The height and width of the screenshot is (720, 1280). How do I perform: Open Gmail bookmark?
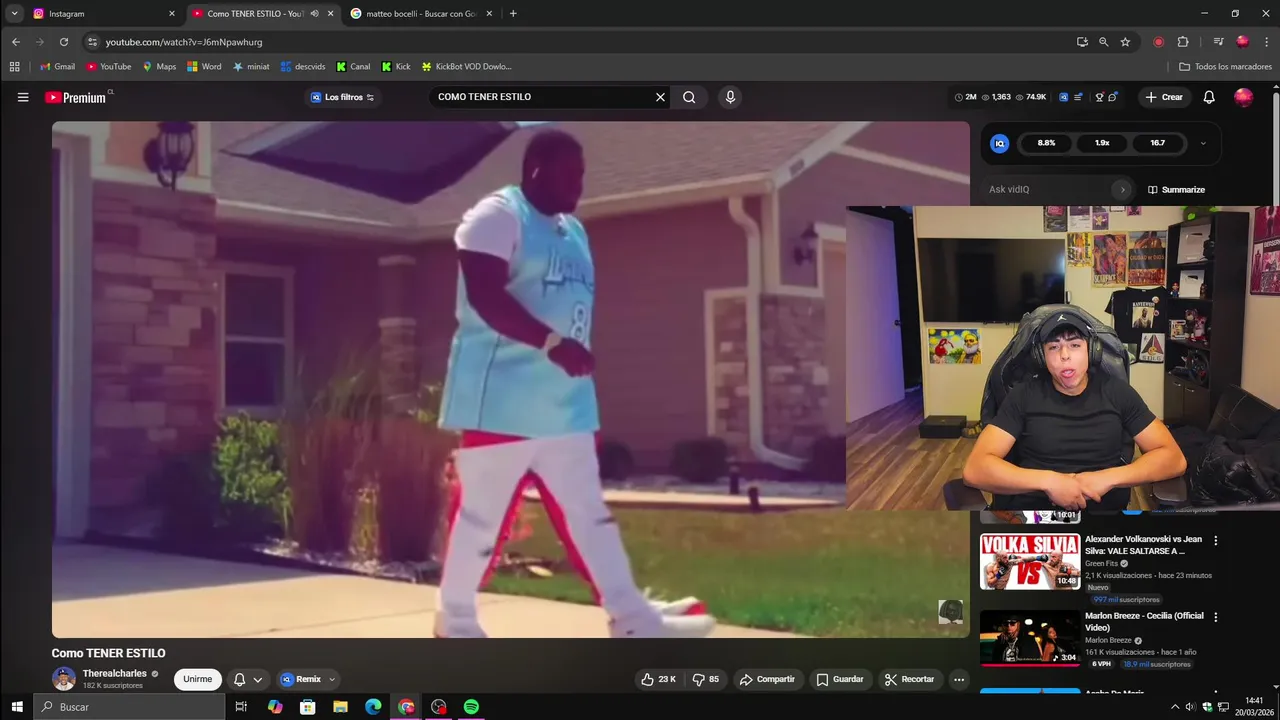tap(57, 67)
